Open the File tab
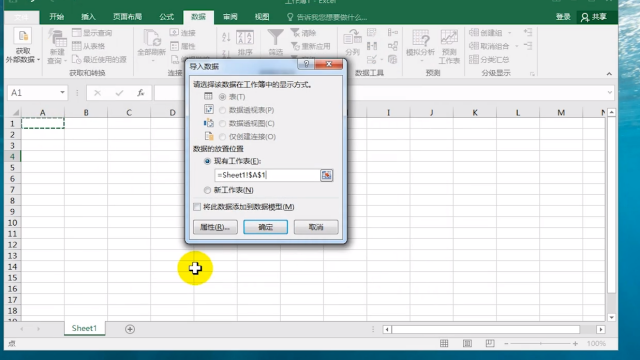The width and height of the screenshot is (640, 360). click(x=22, y=17)
